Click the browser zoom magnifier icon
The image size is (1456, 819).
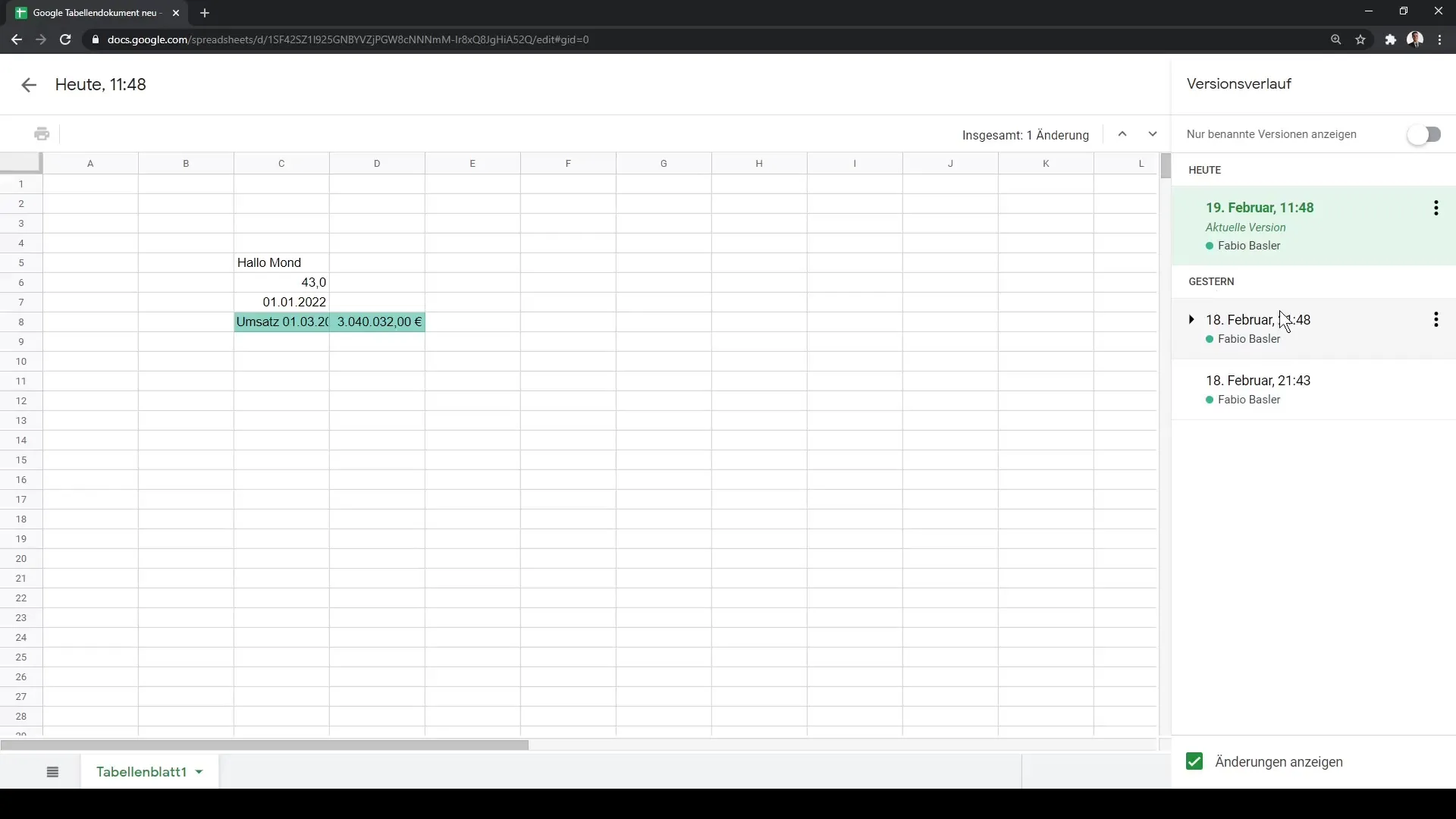(1336, 39)
